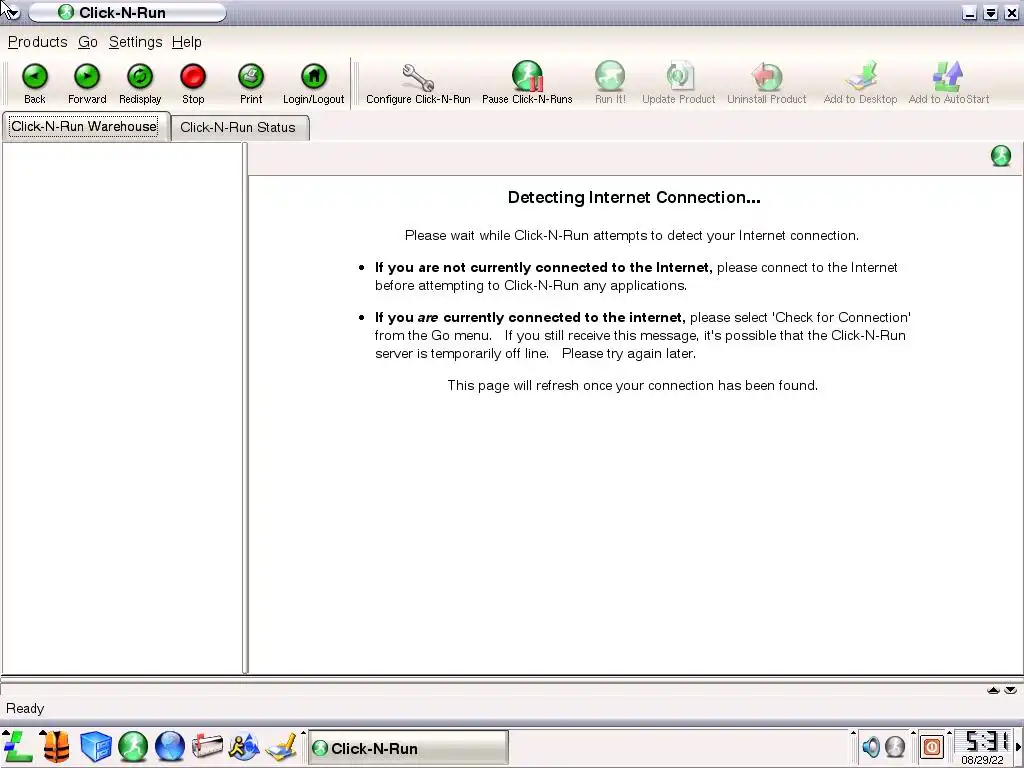Open the Products menu
Image resolution: width=1024 pixels, height=768 pixels.
tap(37, 42)
